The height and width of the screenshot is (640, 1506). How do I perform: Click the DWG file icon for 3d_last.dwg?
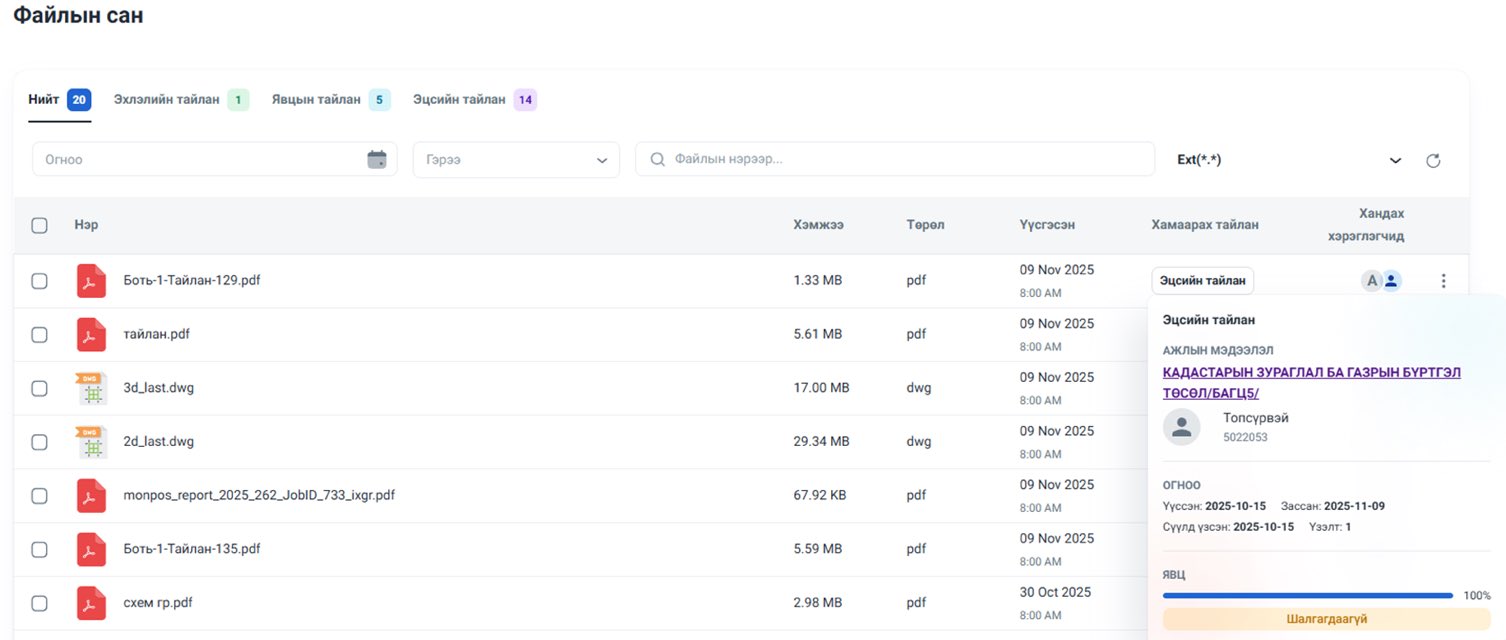[91, 388]
